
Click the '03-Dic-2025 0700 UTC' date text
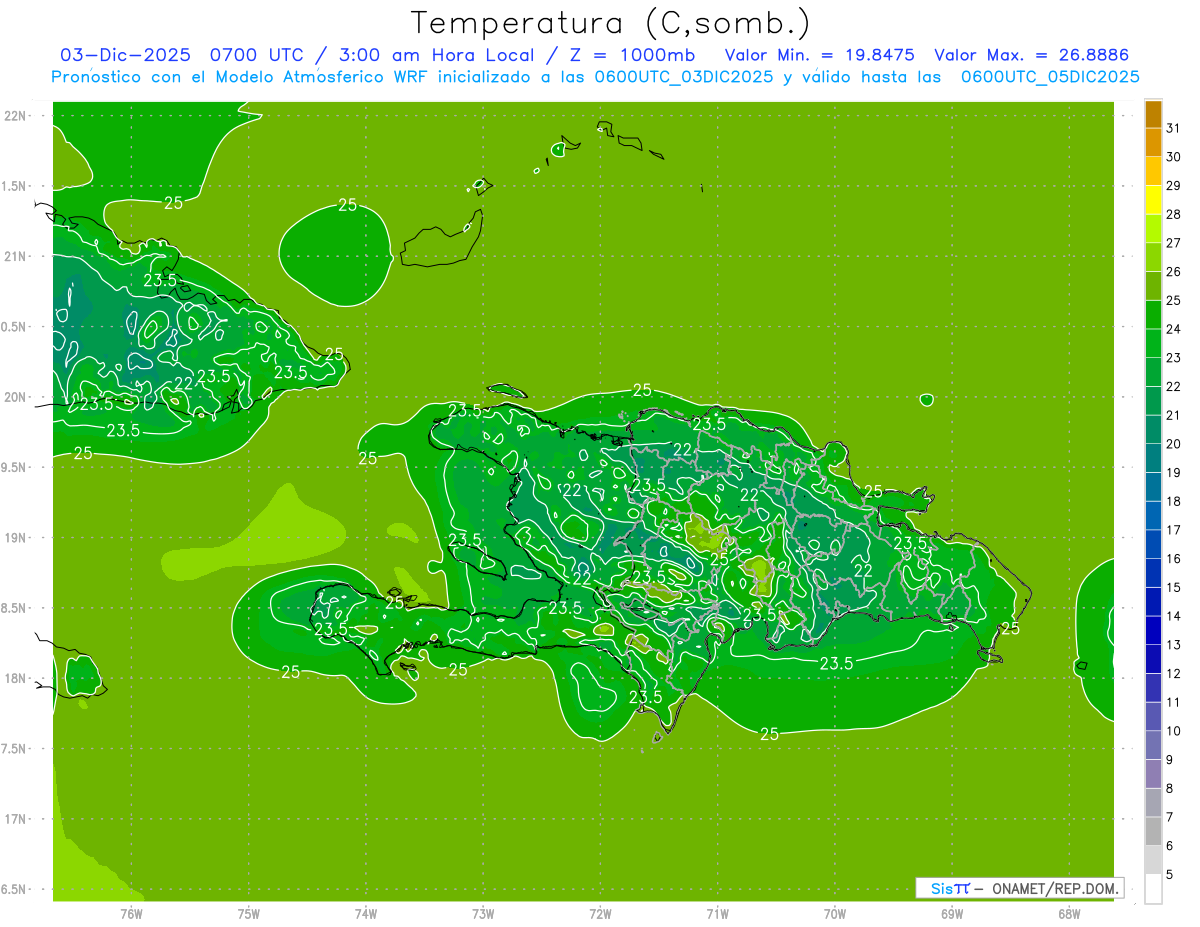[181, 55]
